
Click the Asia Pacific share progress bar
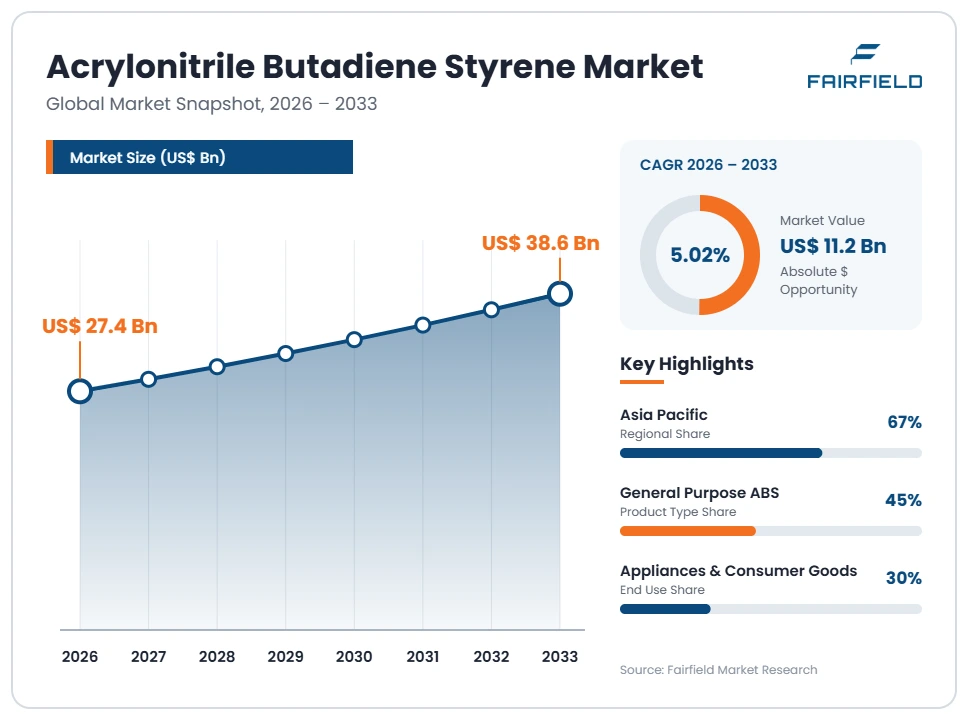[770, 453]
